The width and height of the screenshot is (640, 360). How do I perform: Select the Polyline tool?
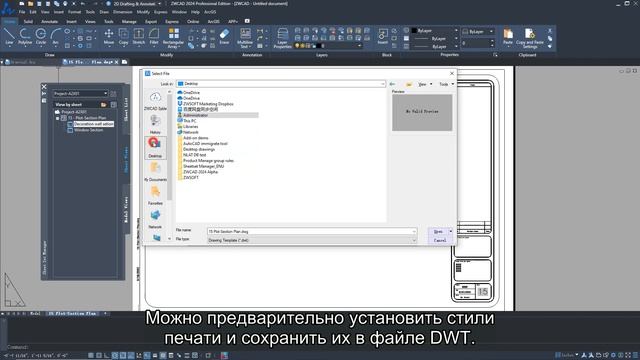tap(25, 36)
